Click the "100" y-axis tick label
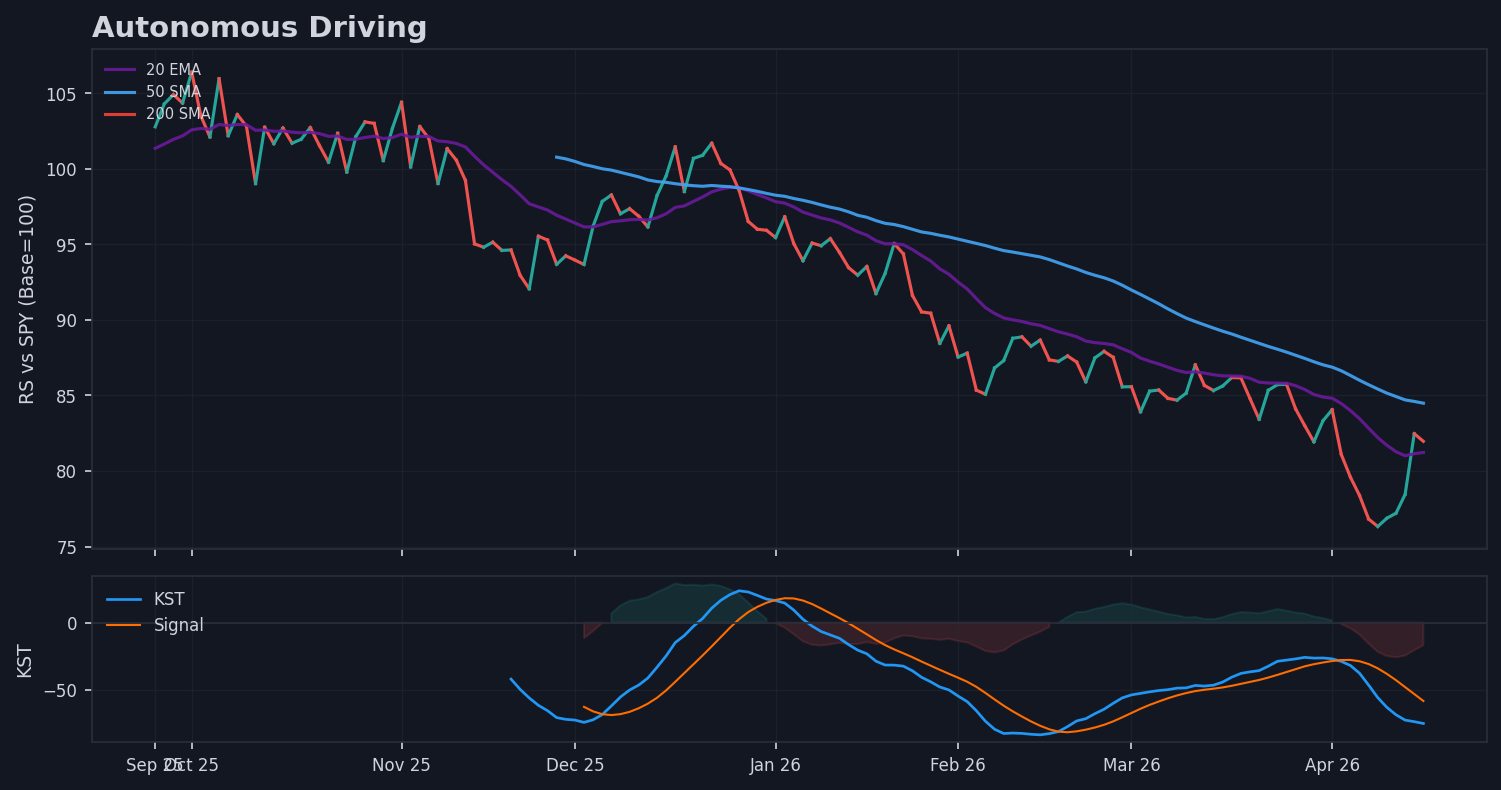The width and height of the screenshot is (1501, 790). [x=64, y=169]
